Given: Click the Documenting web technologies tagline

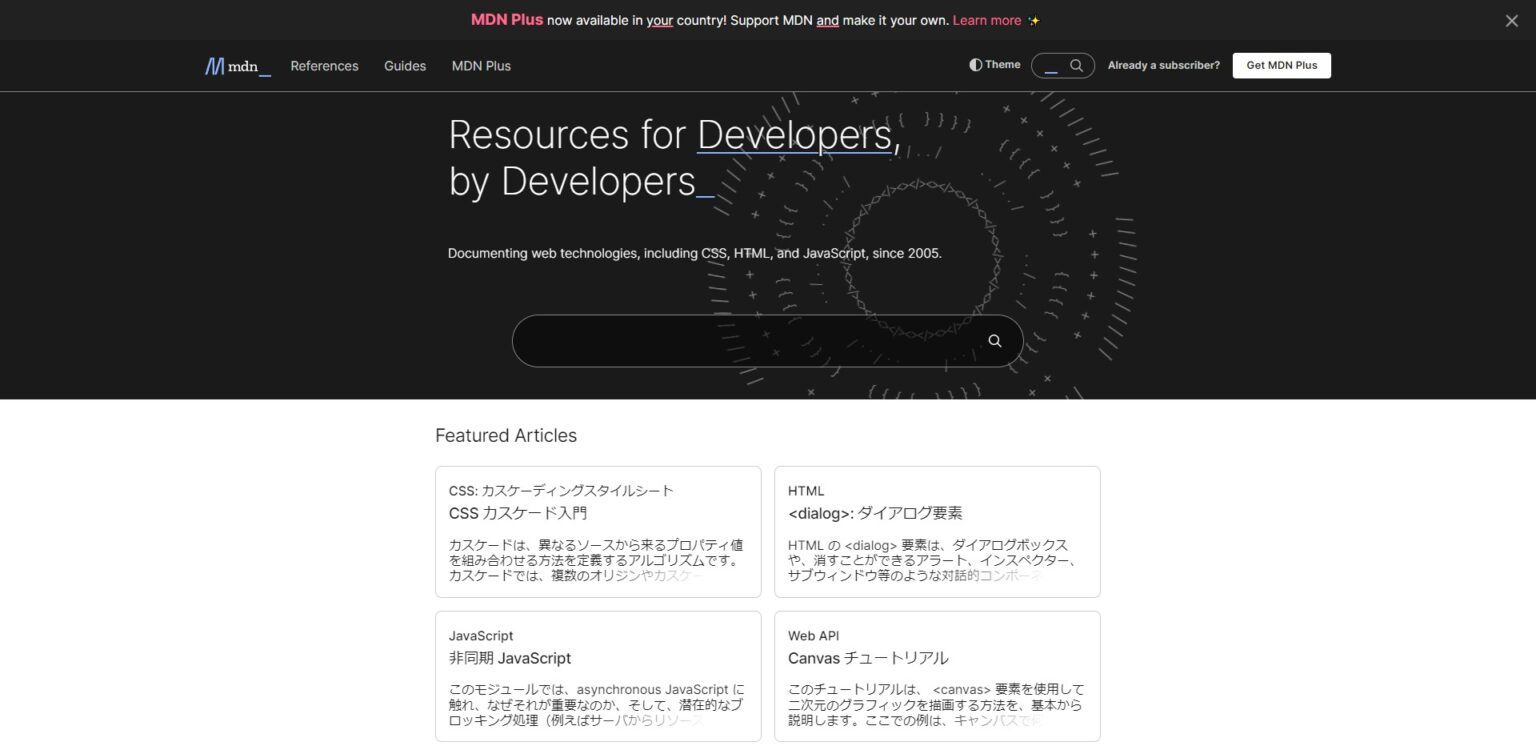Looking at the screenshot, I should (695, 253).
